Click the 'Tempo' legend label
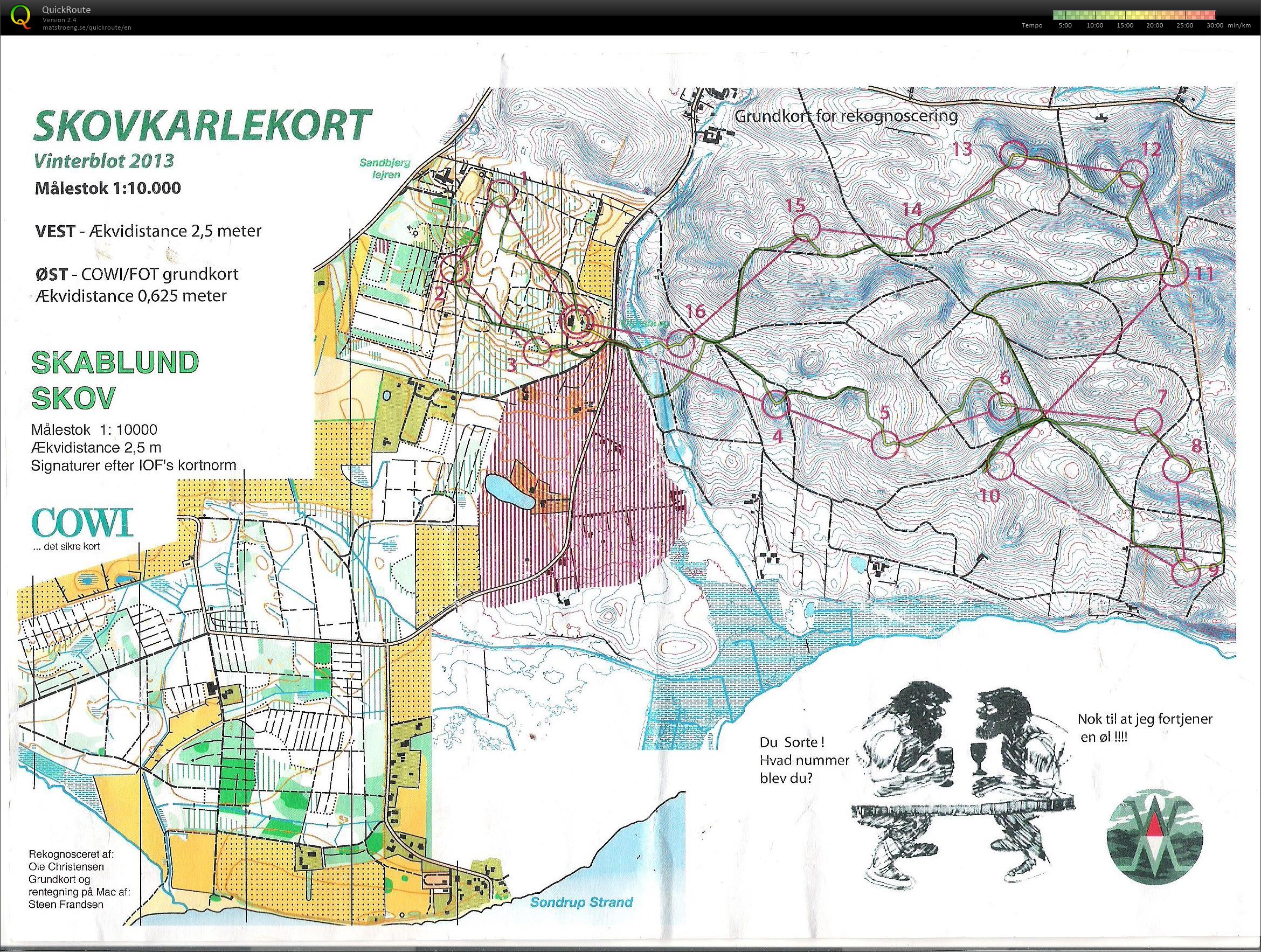The image size is (1261, 952). [x=1032, y=25]
